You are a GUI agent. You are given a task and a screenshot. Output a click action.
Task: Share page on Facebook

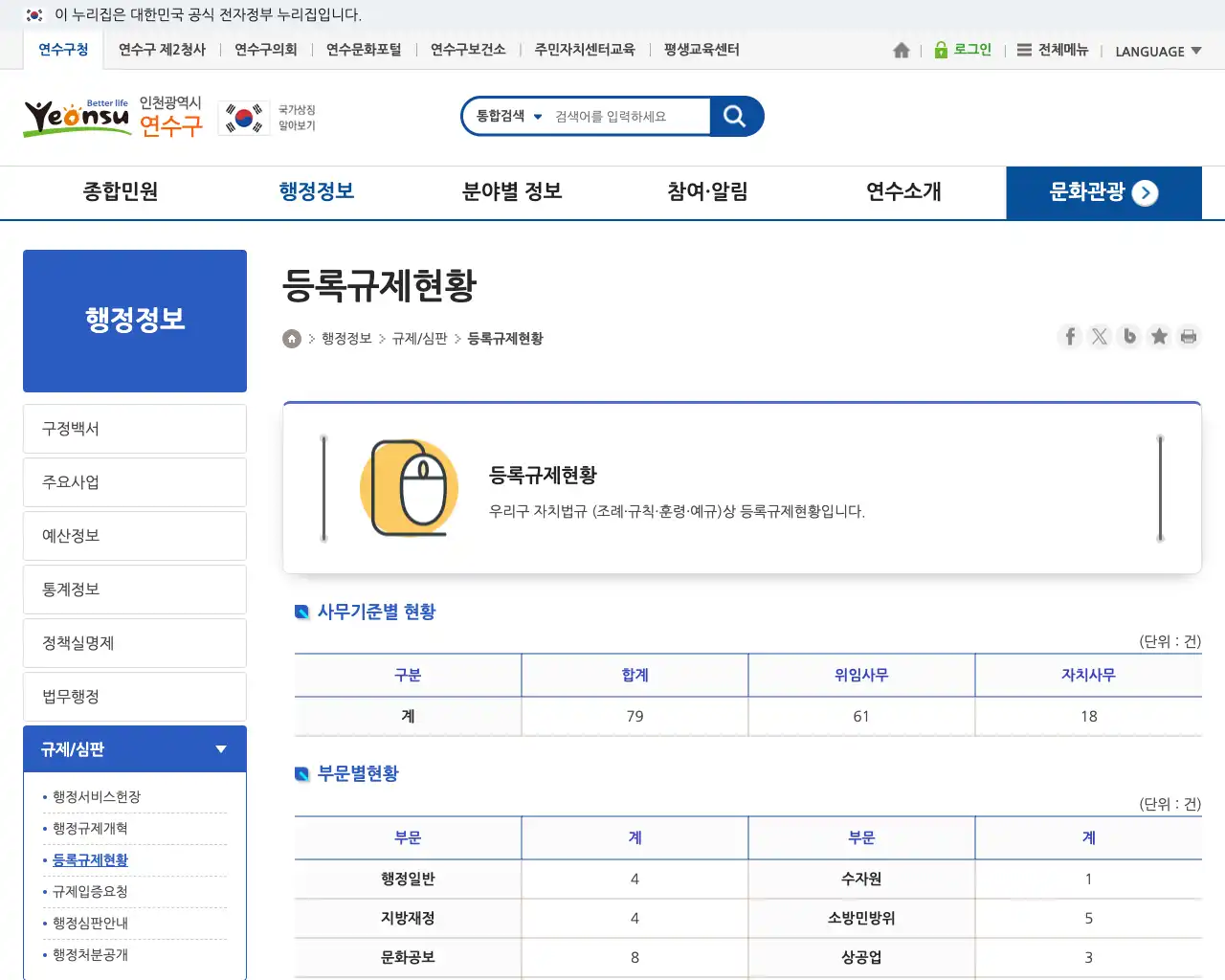click(1070, 337)
